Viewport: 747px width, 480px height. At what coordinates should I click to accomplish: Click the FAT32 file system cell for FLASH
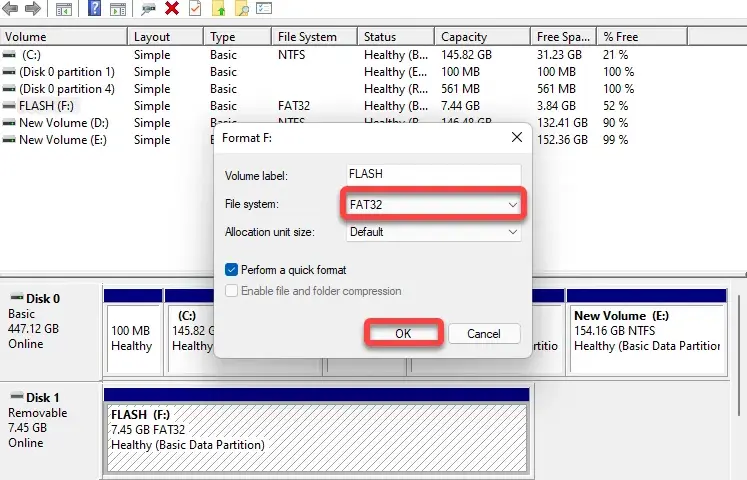pos(294,106)
